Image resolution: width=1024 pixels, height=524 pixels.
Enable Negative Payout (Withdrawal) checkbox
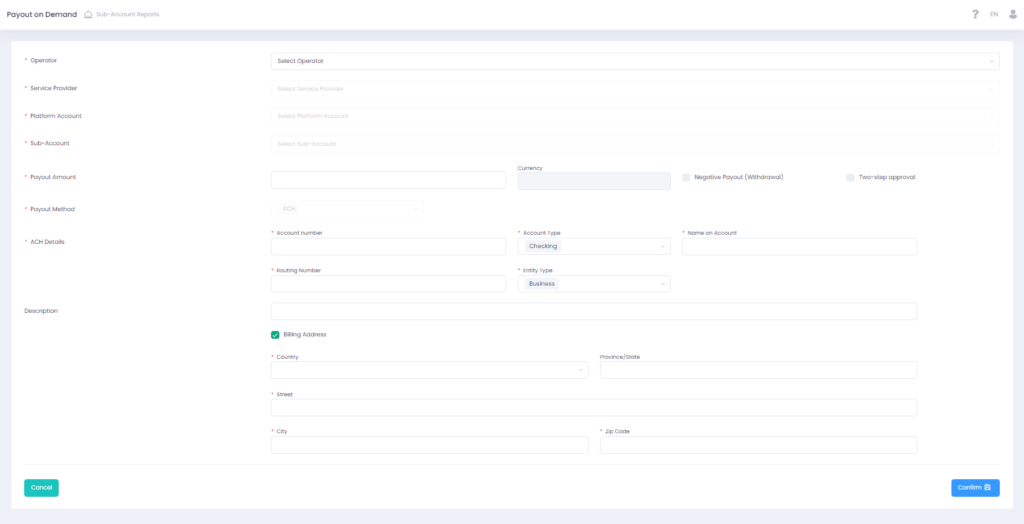click(x=686, y=177)
